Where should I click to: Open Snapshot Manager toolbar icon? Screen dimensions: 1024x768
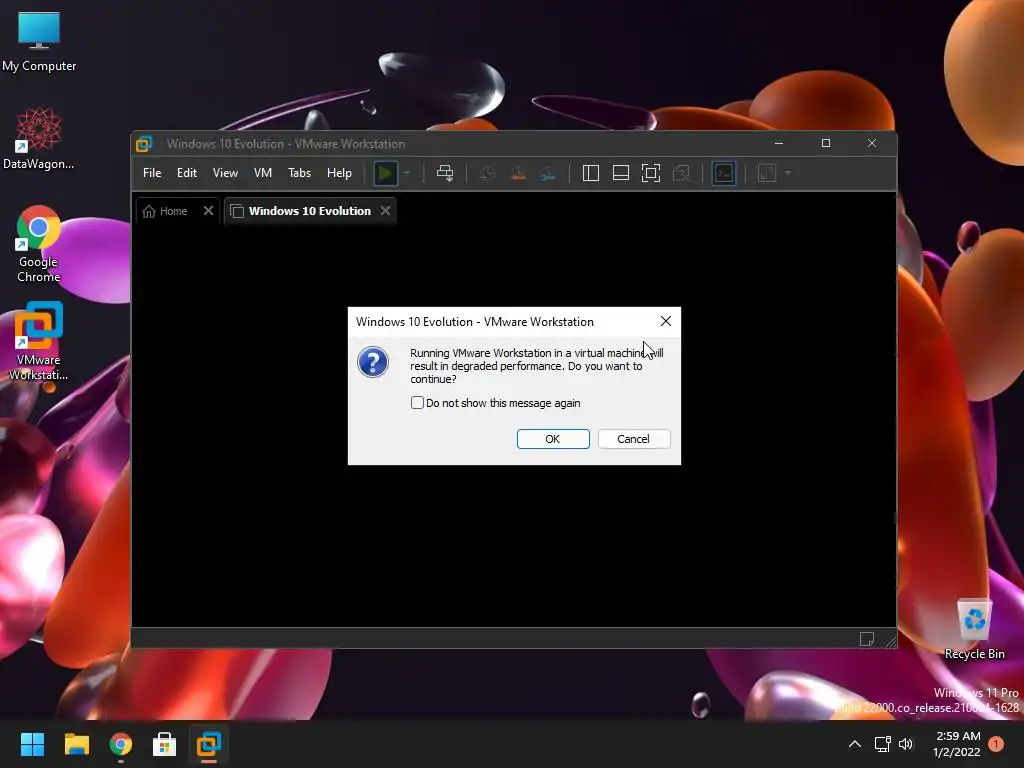[x=548, y=173]
